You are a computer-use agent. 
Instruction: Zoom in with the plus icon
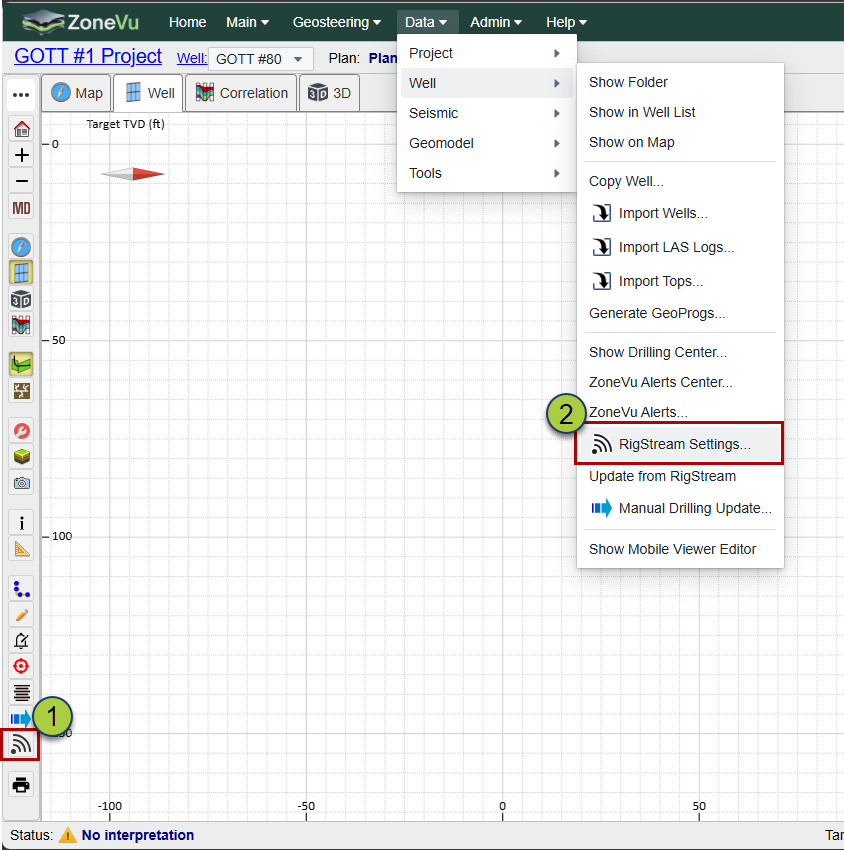pos(21,156)
